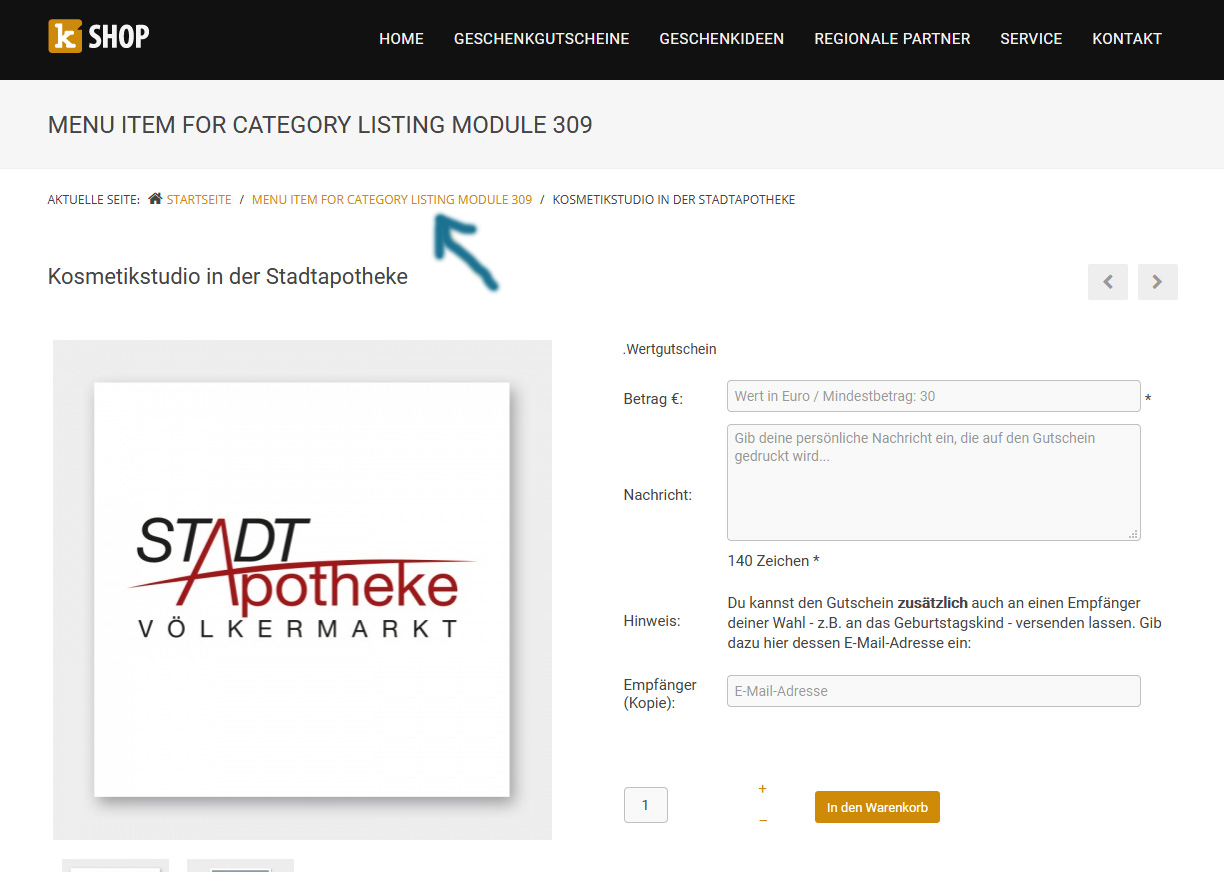Click the .Wertgutschein text
This screenshot has height=872, width=1224.
click(x=670, y=349)
